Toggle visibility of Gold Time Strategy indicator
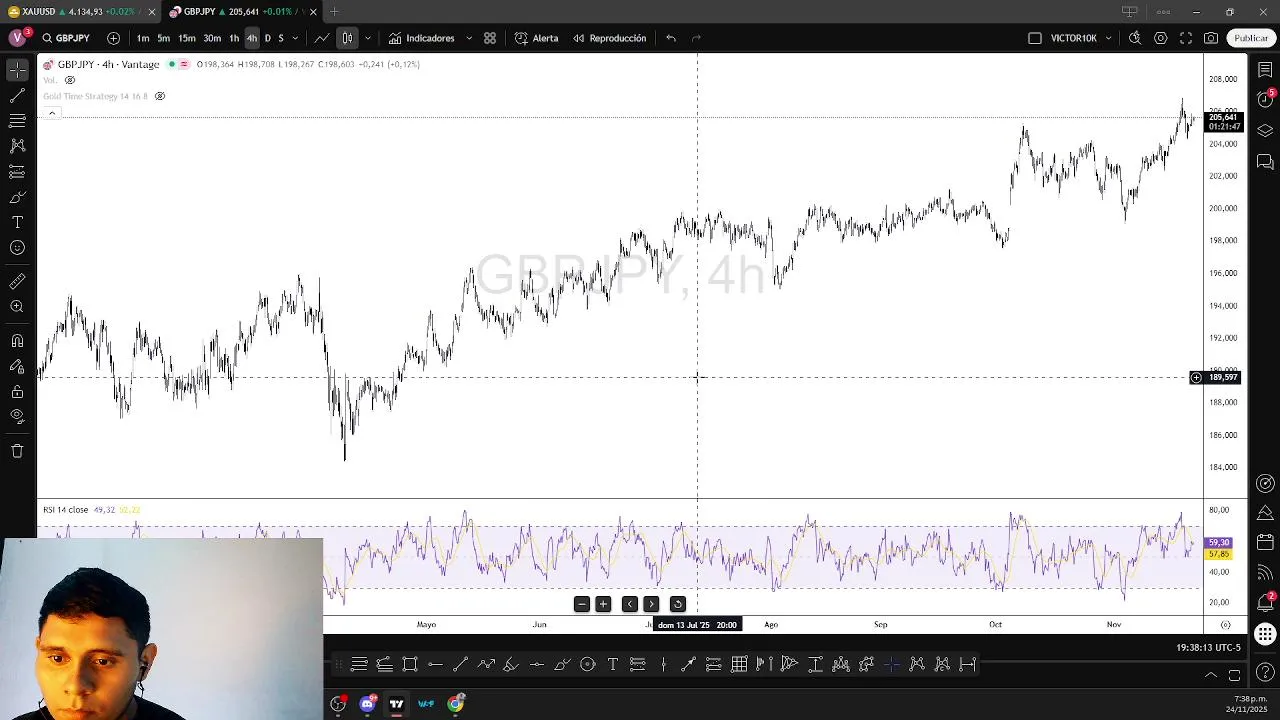This screenshot has width=1280, height=720. pyautogui.click(x=159, y=96)
